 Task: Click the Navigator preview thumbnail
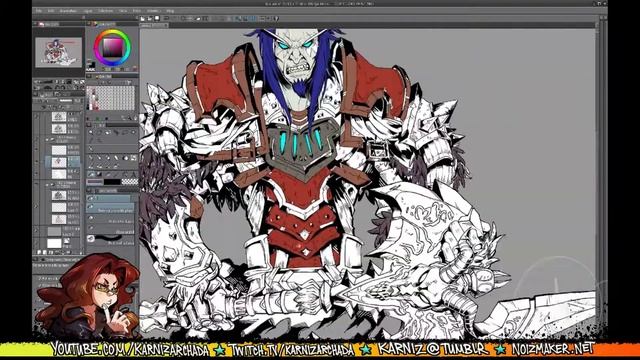click(x=58, y=52)
